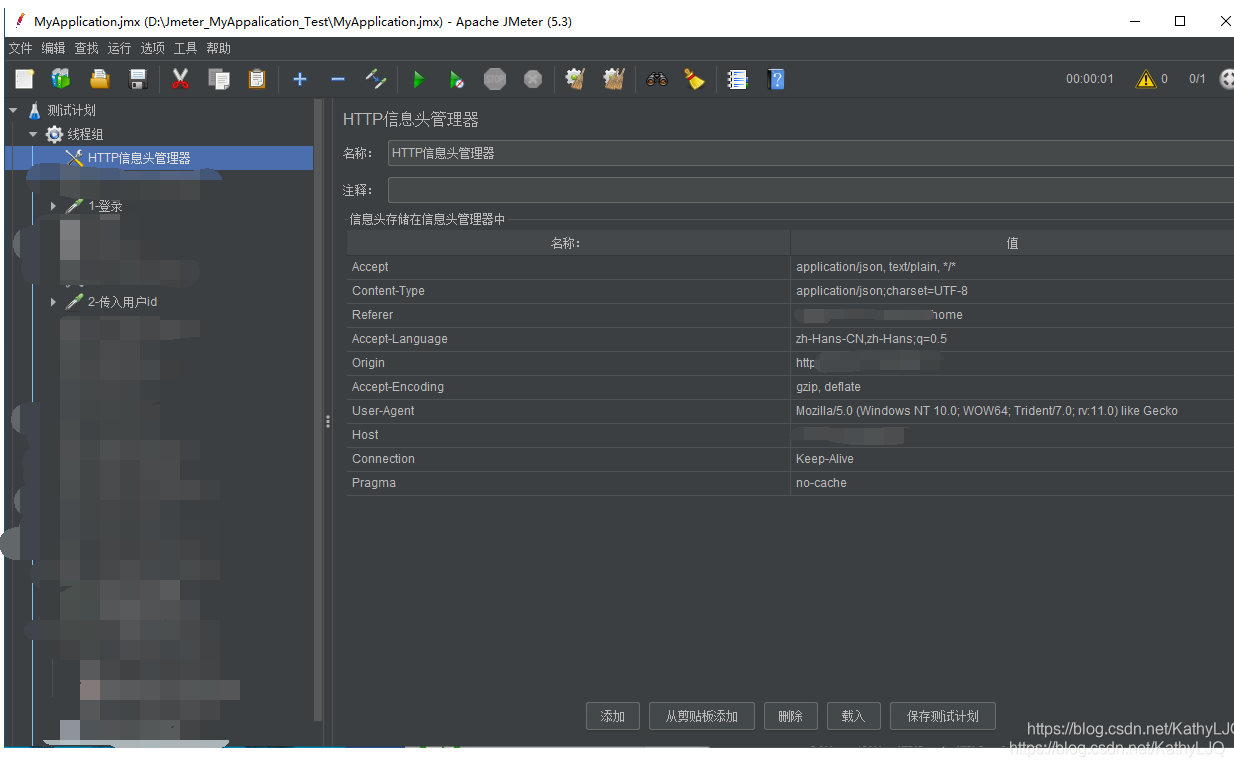Image resolution: width=1234 pixels, height=767 pixels.
Task: Expand all tree nodes with plus icon
Action: [x=299, y=79]
